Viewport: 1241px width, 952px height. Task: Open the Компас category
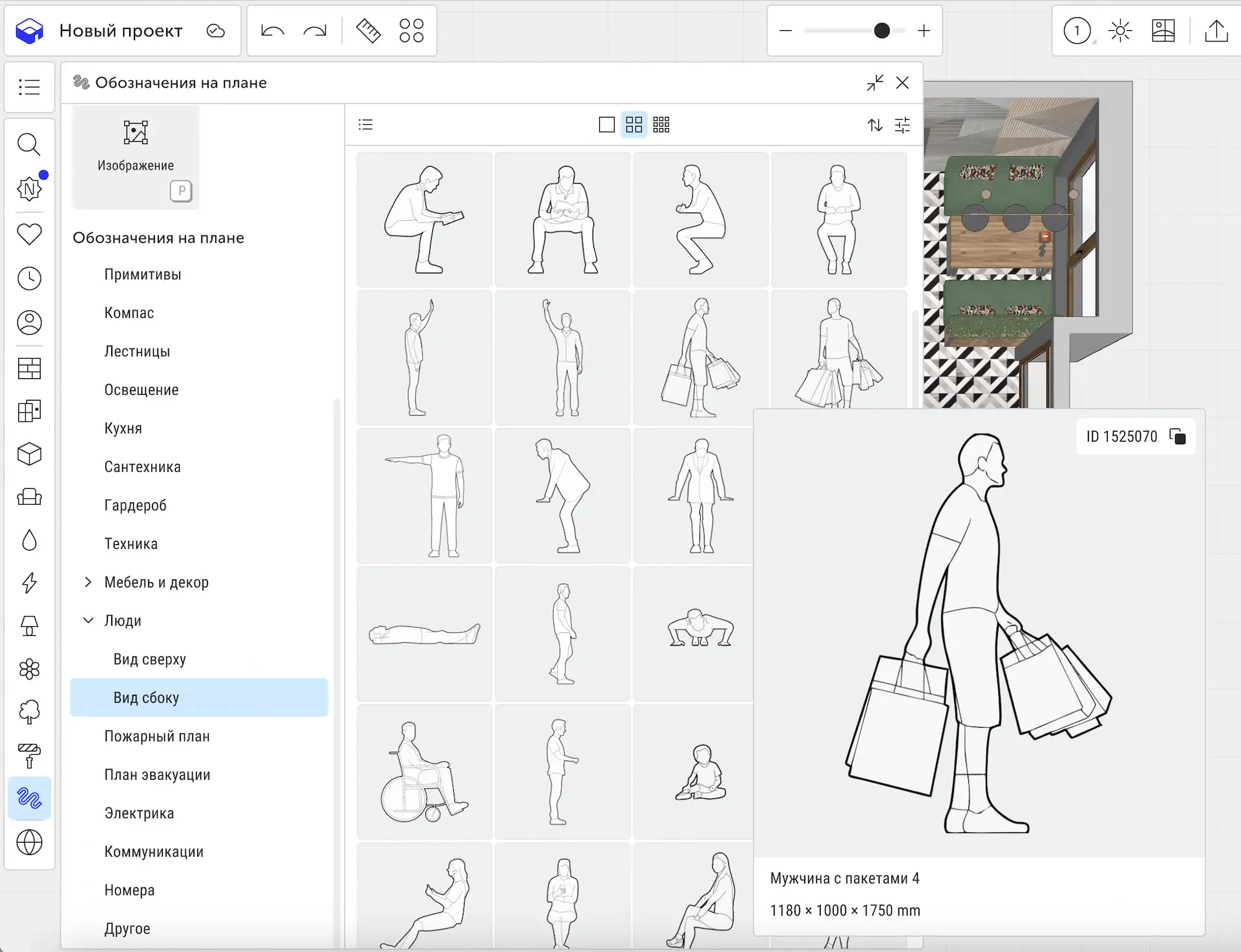(129, 313)
